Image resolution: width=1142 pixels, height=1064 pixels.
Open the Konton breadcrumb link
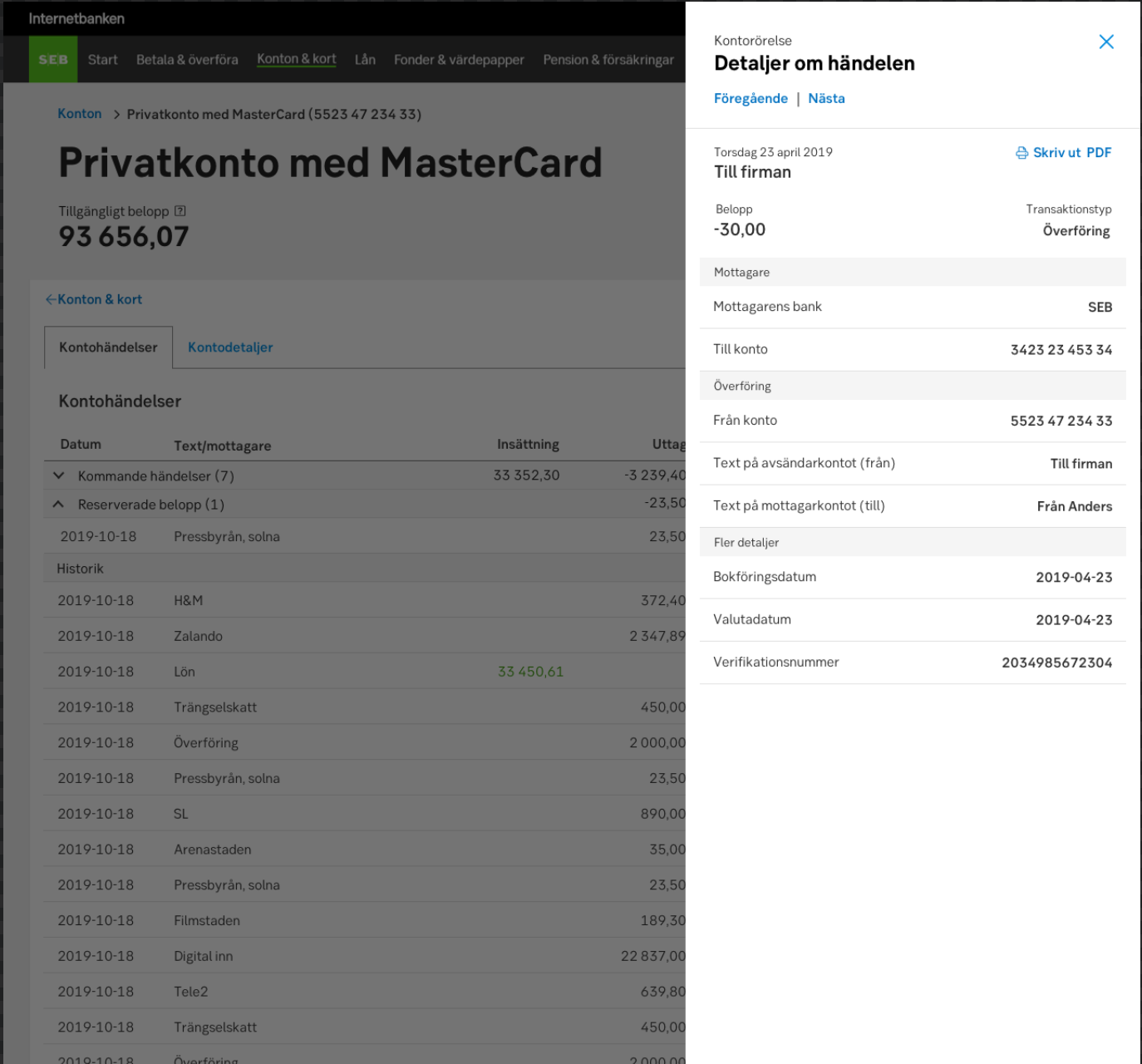(79, 114)
